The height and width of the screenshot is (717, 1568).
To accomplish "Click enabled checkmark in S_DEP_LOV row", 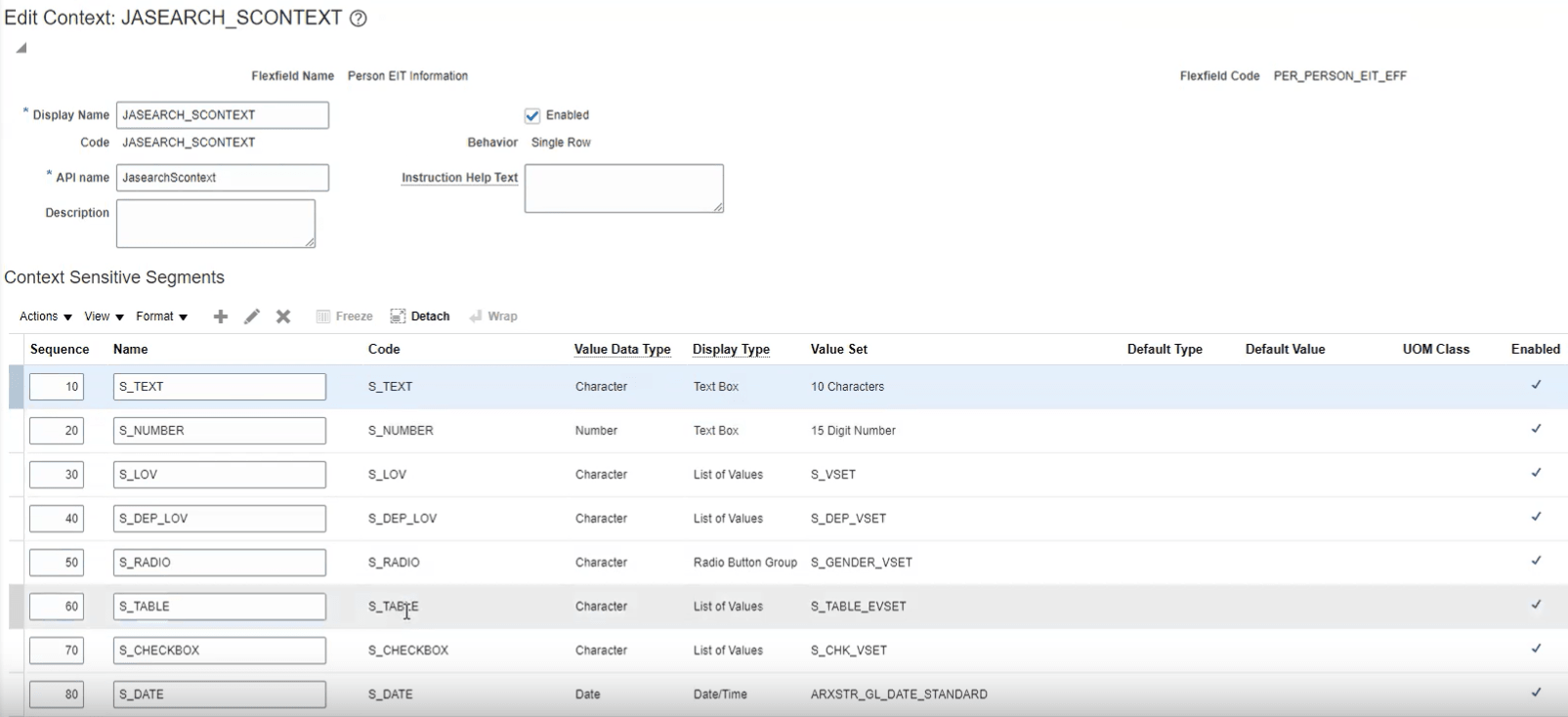I will tap(1536, 517).
